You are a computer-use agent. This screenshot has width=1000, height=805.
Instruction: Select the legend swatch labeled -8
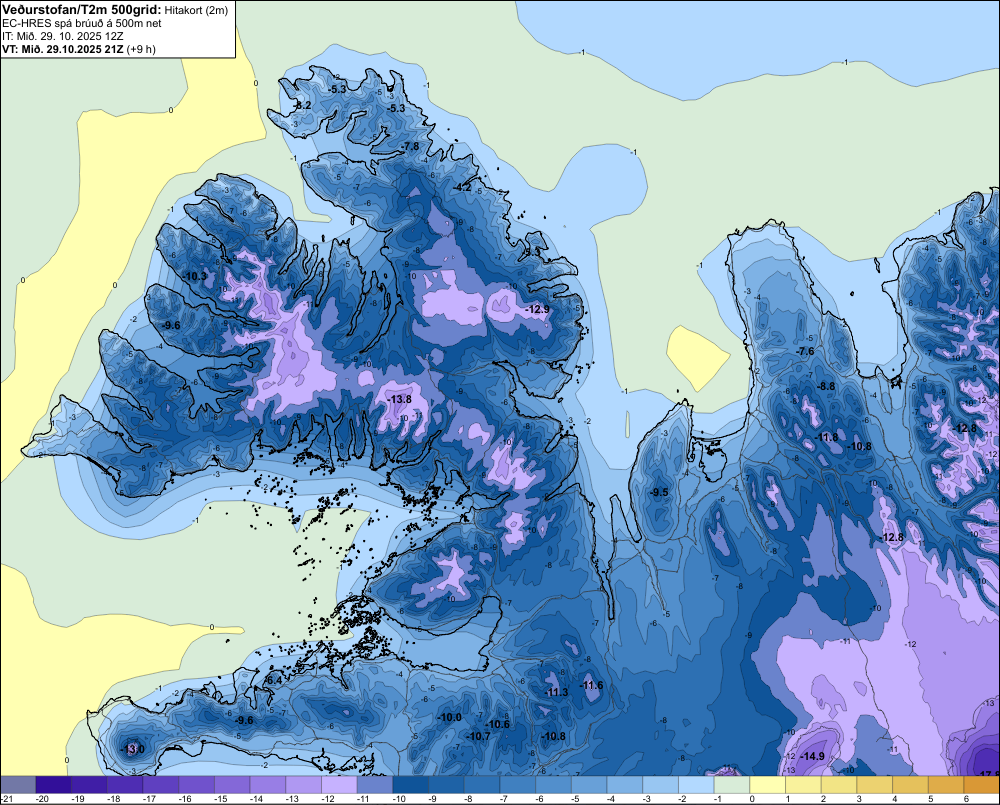[482, 784]
